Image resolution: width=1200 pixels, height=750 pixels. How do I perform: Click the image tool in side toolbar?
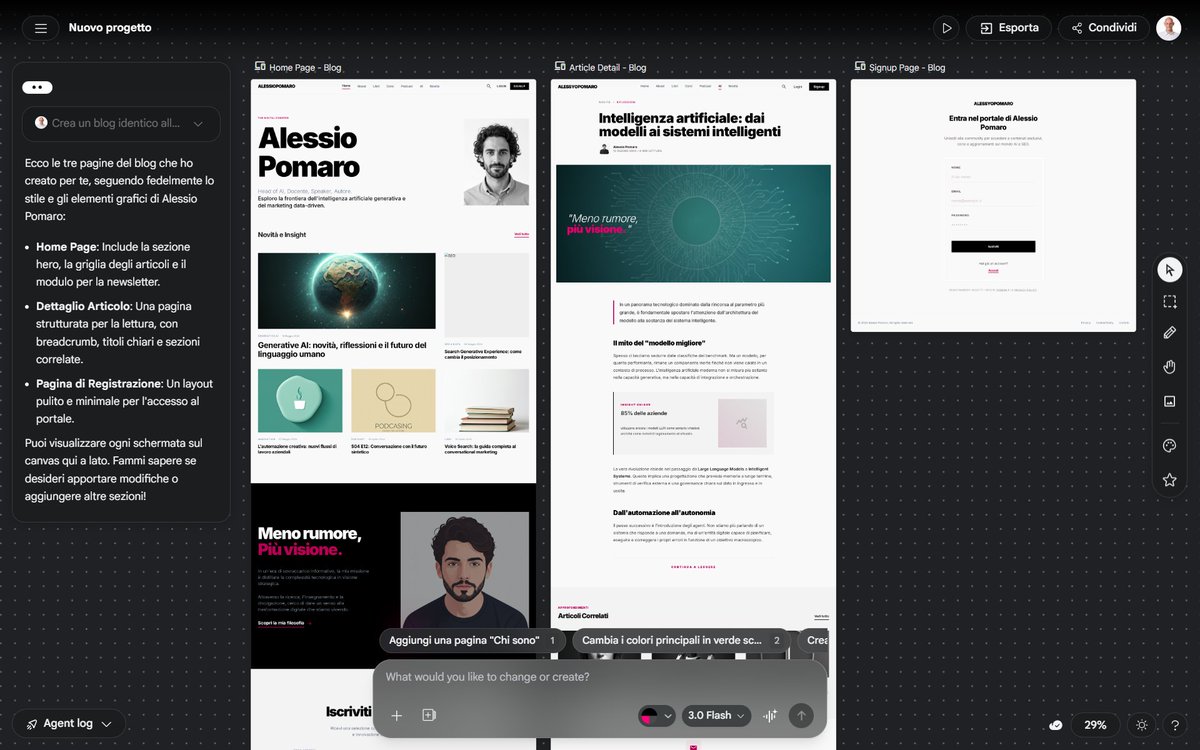point(1169,401)
